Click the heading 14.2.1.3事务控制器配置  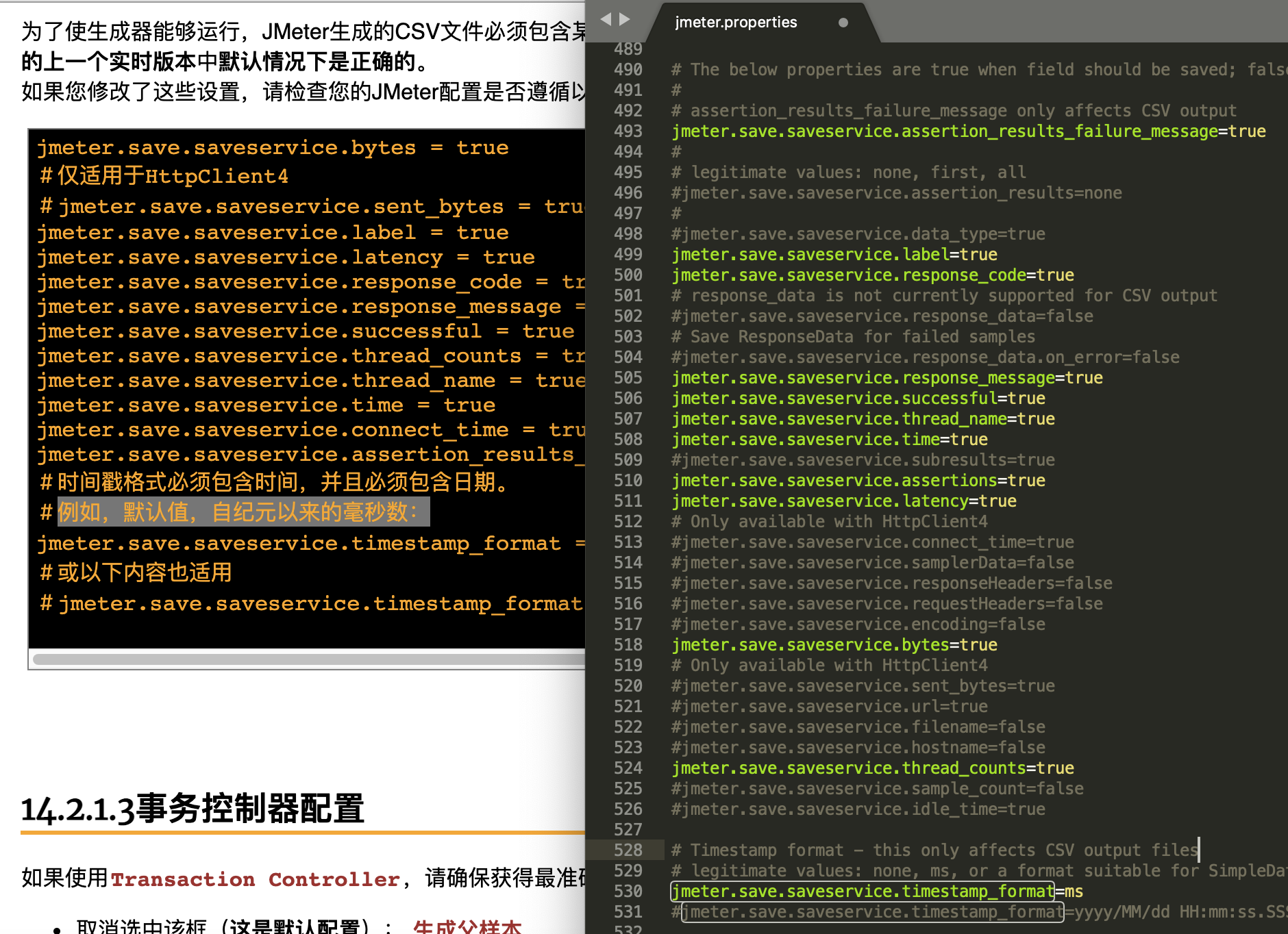point(193,809)
